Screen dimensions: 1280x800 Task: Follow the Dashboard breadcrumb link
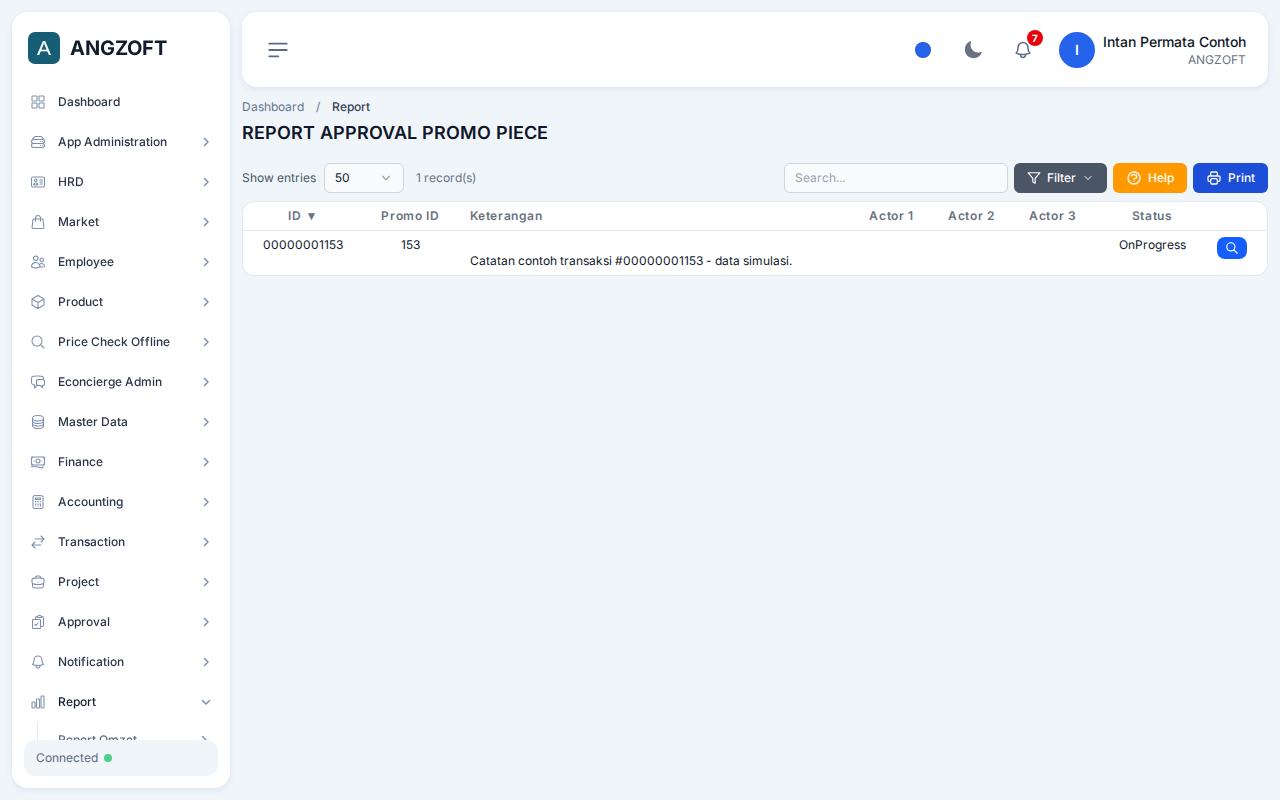(x=273, y=107)
